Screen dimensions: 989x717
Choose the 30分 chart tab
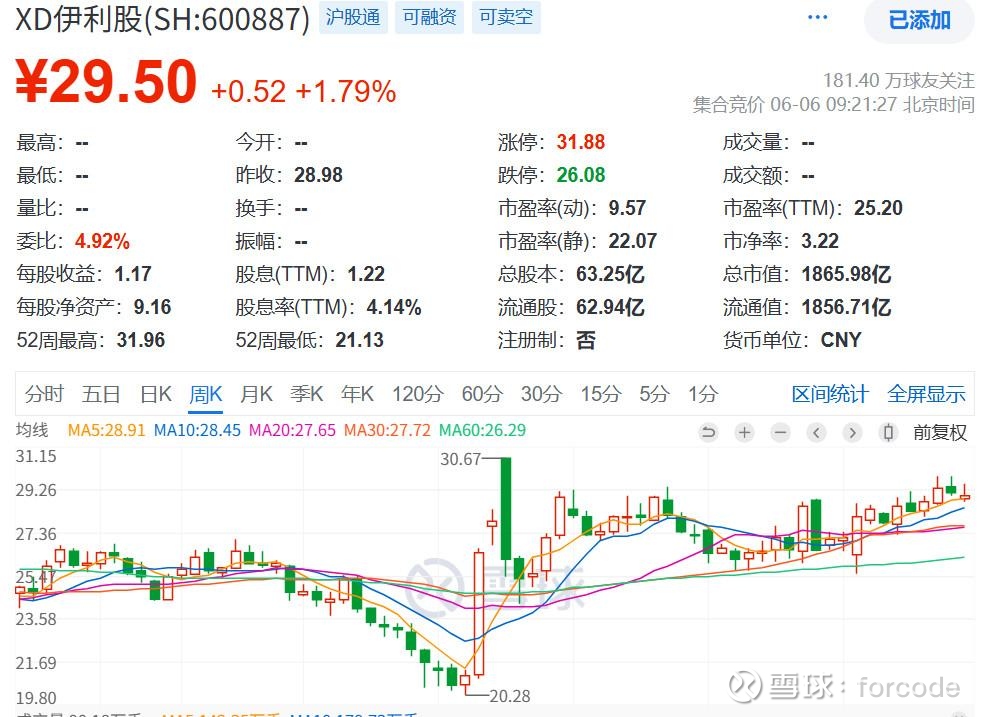(541, 394)
